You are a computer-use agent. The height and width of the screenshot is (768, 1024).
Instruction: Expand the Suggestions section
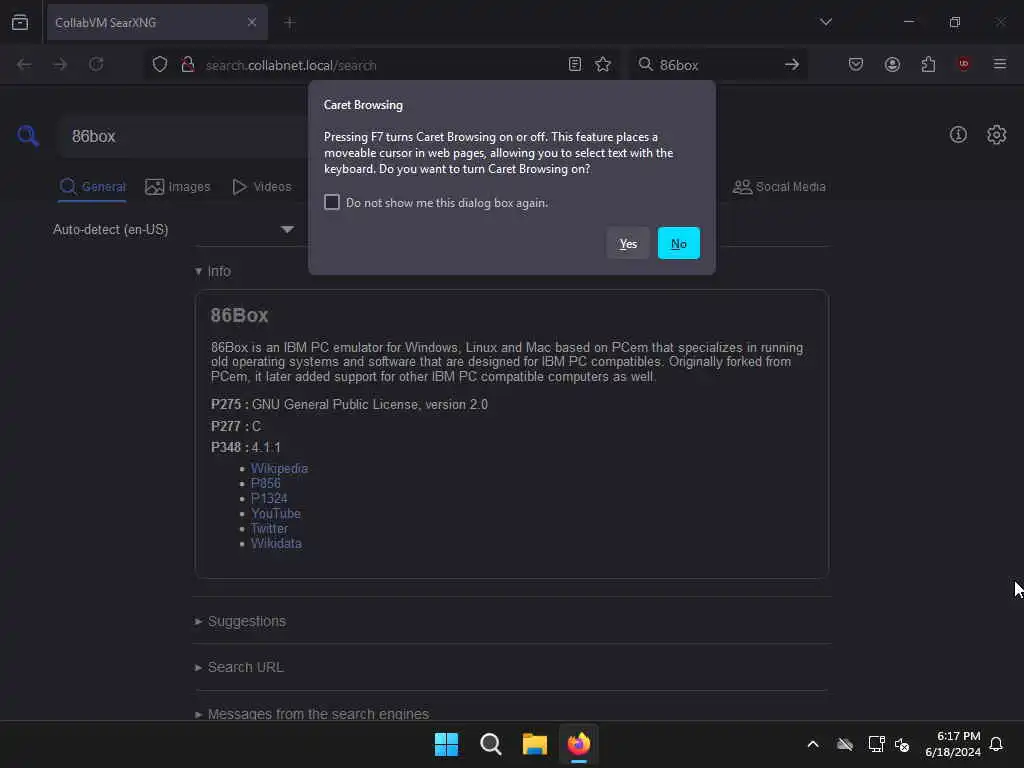point(240,621)
